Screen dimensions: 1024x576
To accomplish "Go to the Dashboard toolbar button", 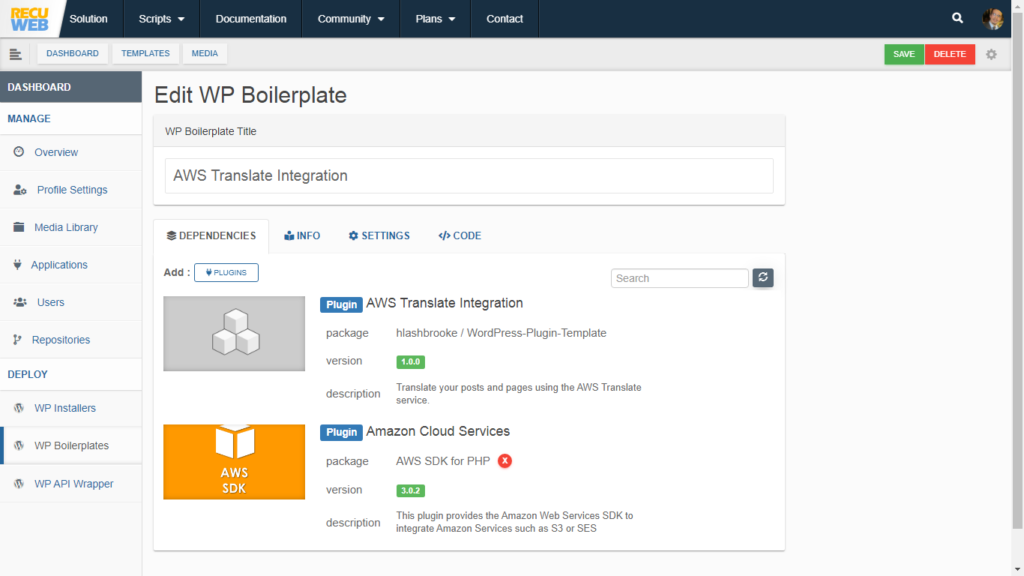I will (x=72, y=54).
